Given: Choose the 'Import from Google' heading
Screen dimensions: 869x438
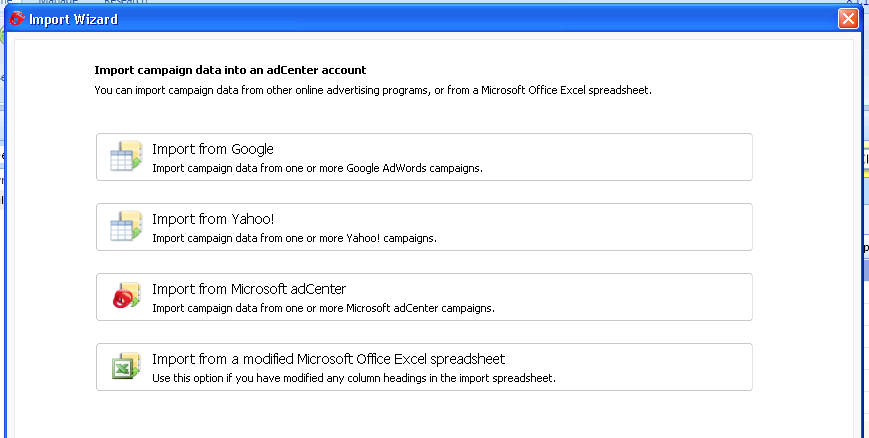Looking at the screenshot, I should (x=213, y=149).
